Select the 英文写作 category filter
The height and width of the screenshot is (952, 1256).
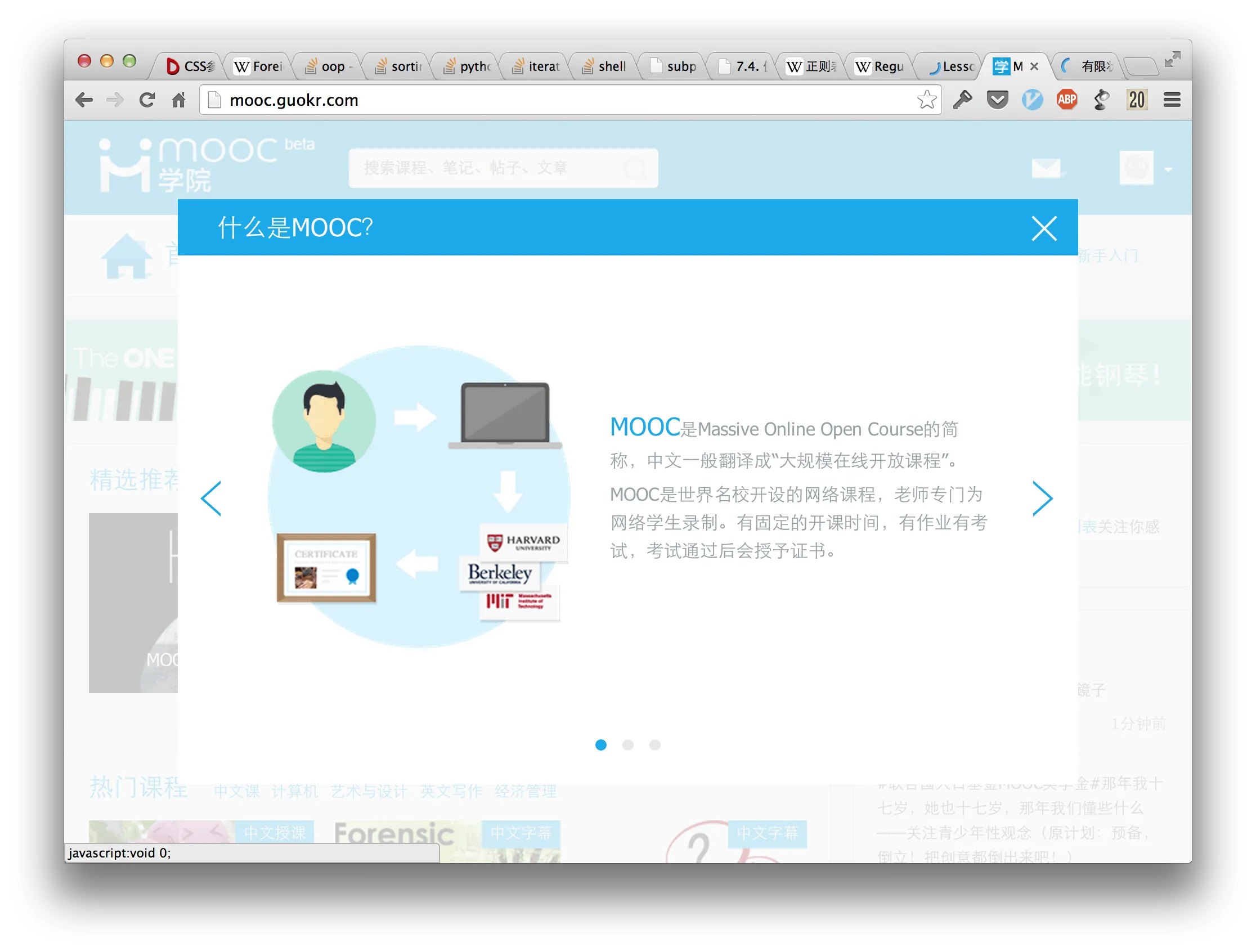point(451,791)
